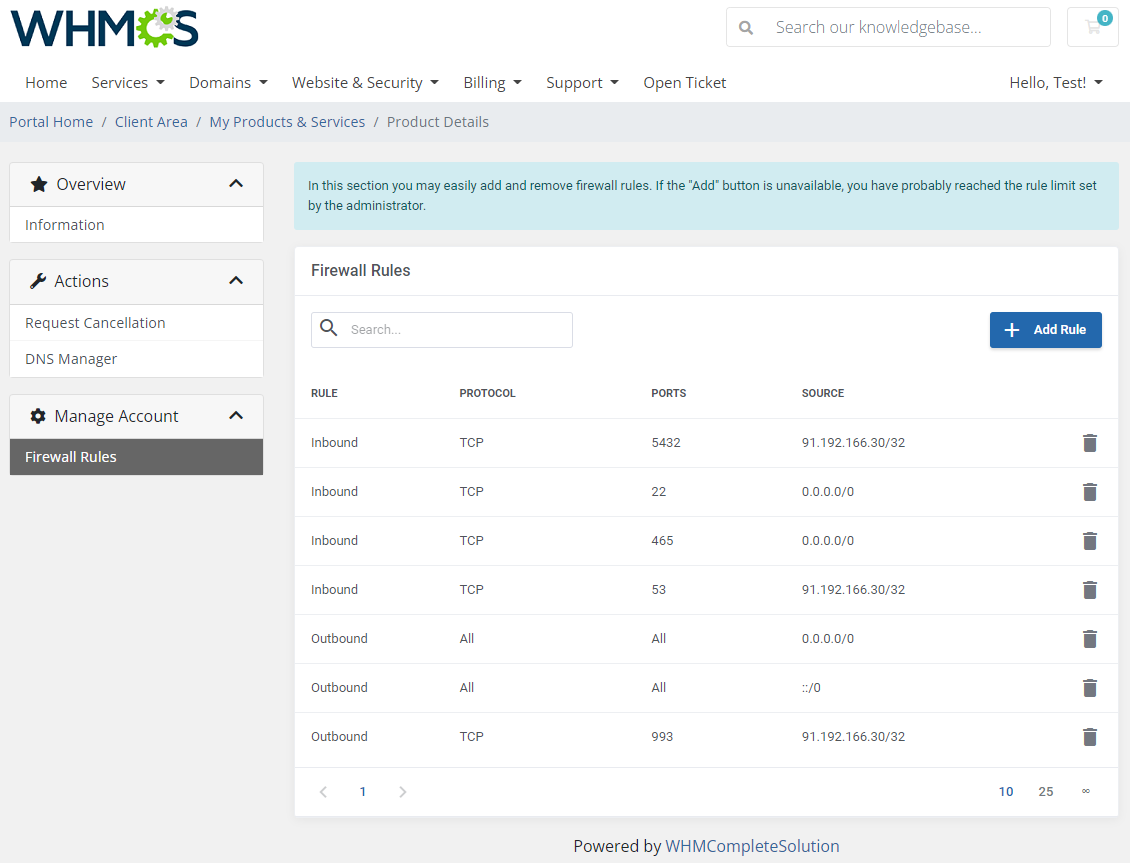This screenshot has width=1130, height=863.
Task: Click the magnifier icon in the rules search bar
Action: pos(329,329)
